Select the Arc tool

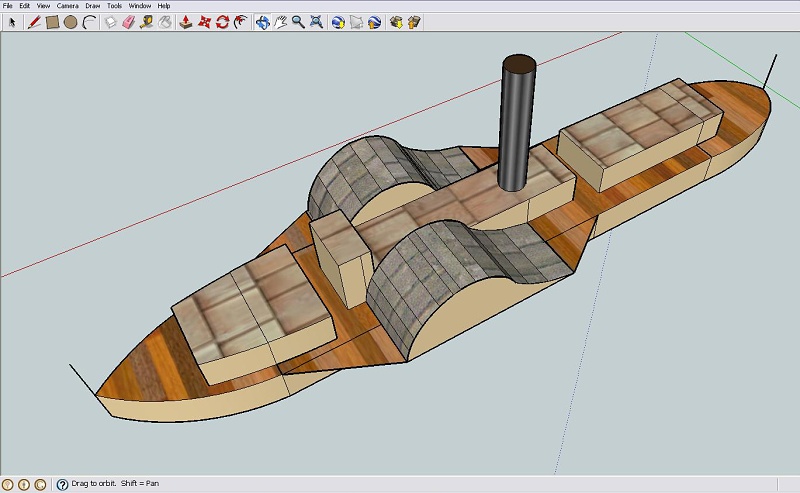88,21
